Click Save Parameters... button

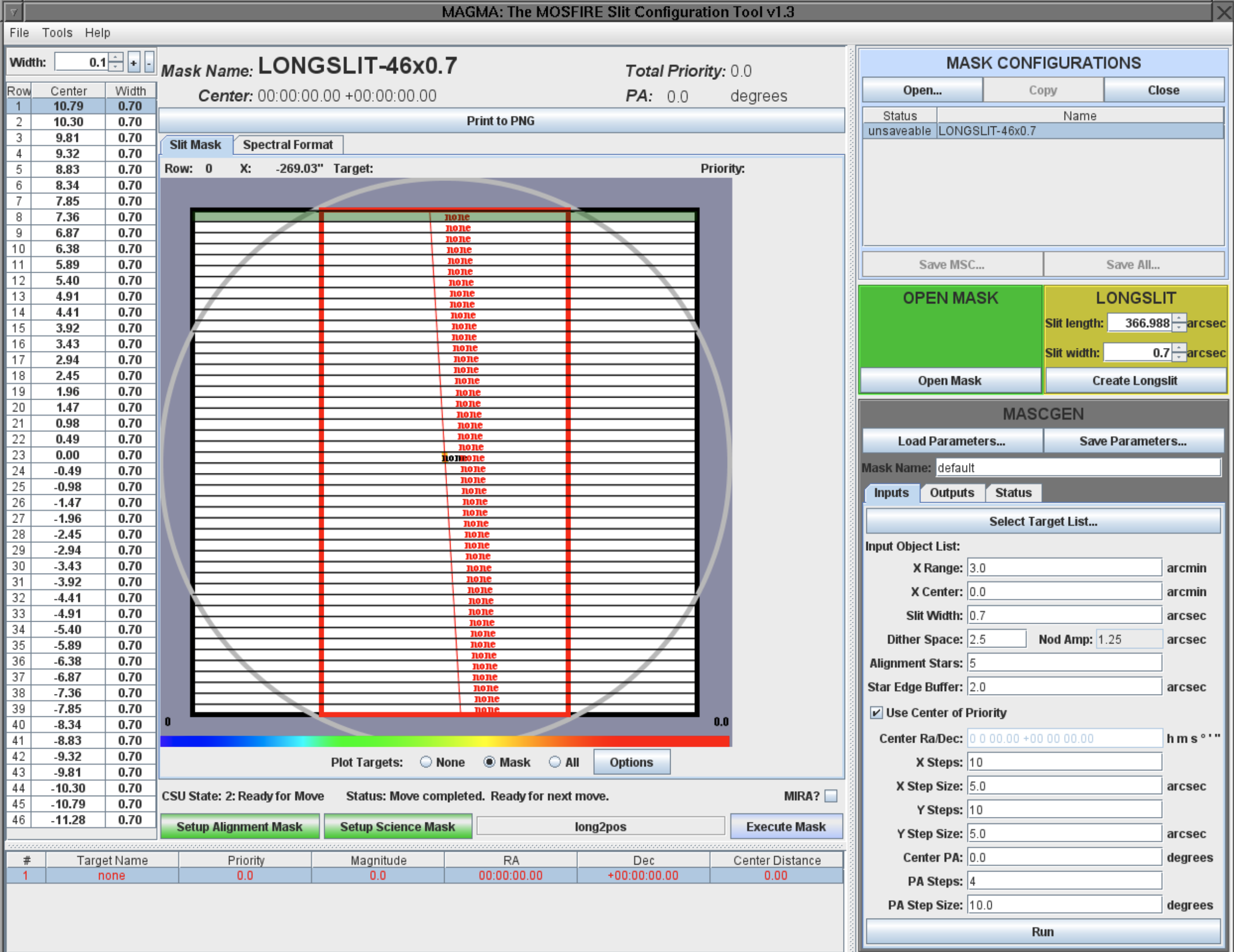pos(1133,441)
